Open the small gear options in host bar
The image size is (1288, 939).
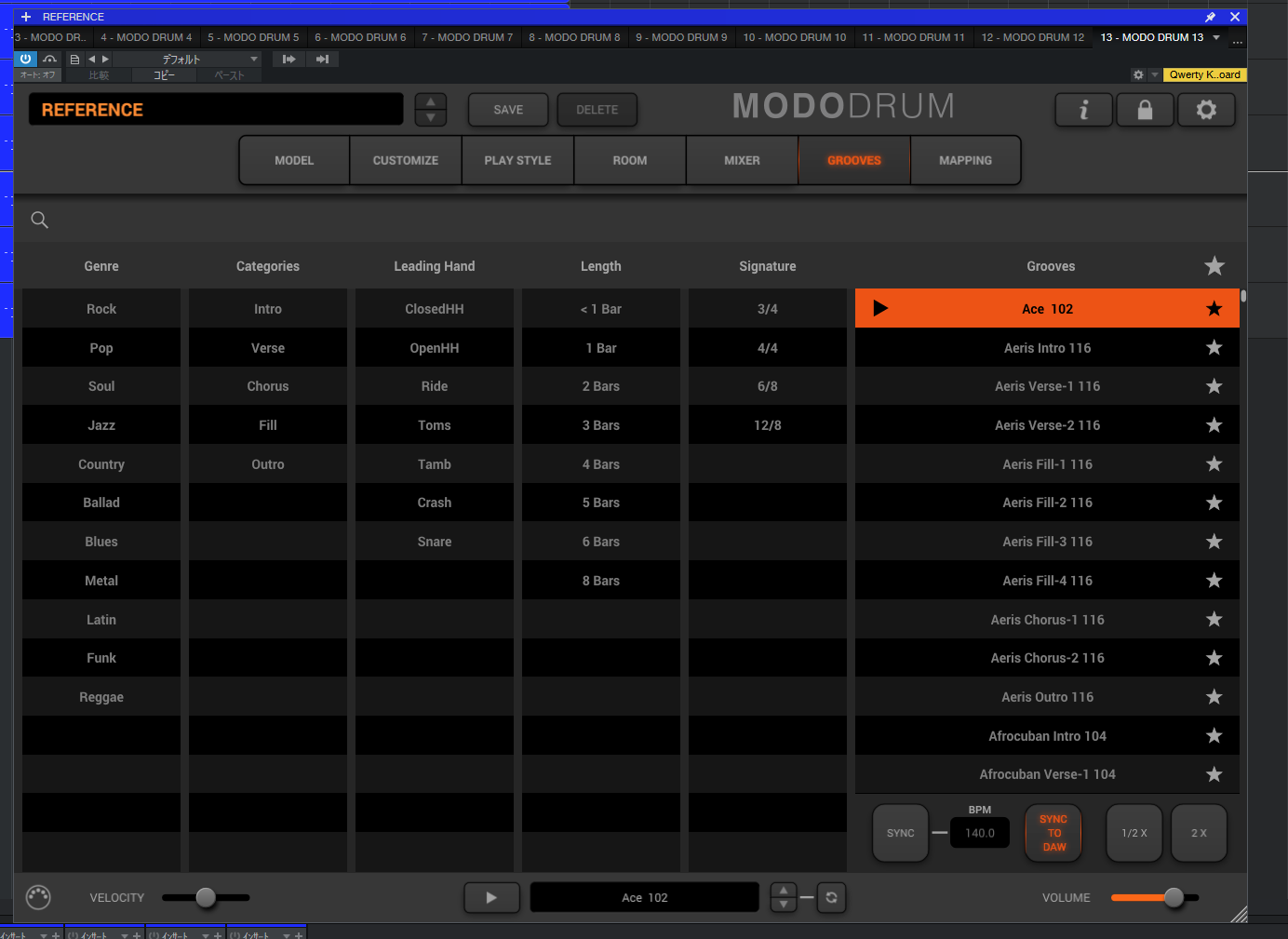[x=1138, y=74]
